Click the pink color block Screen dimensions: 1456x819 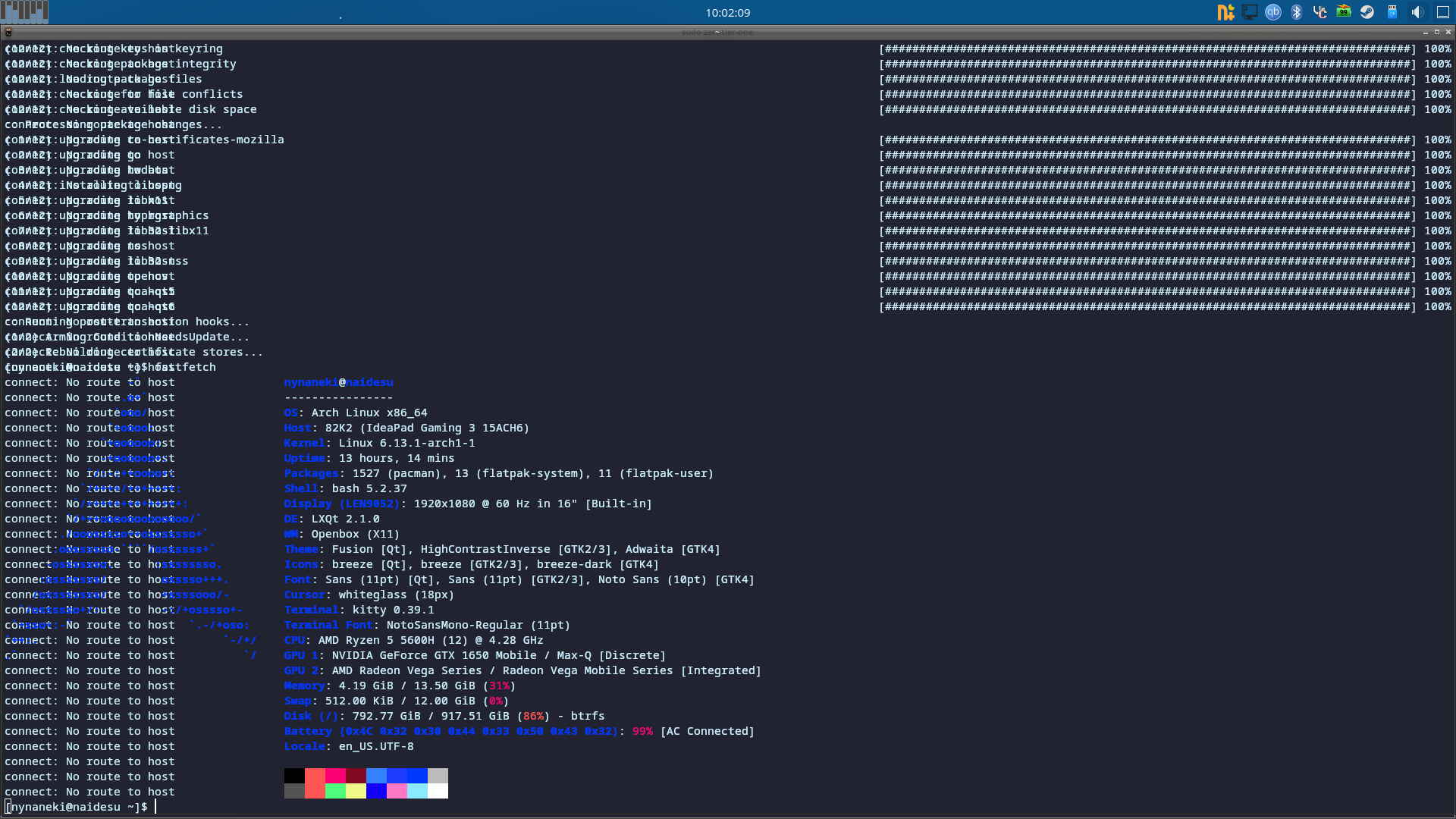(397, 791)
